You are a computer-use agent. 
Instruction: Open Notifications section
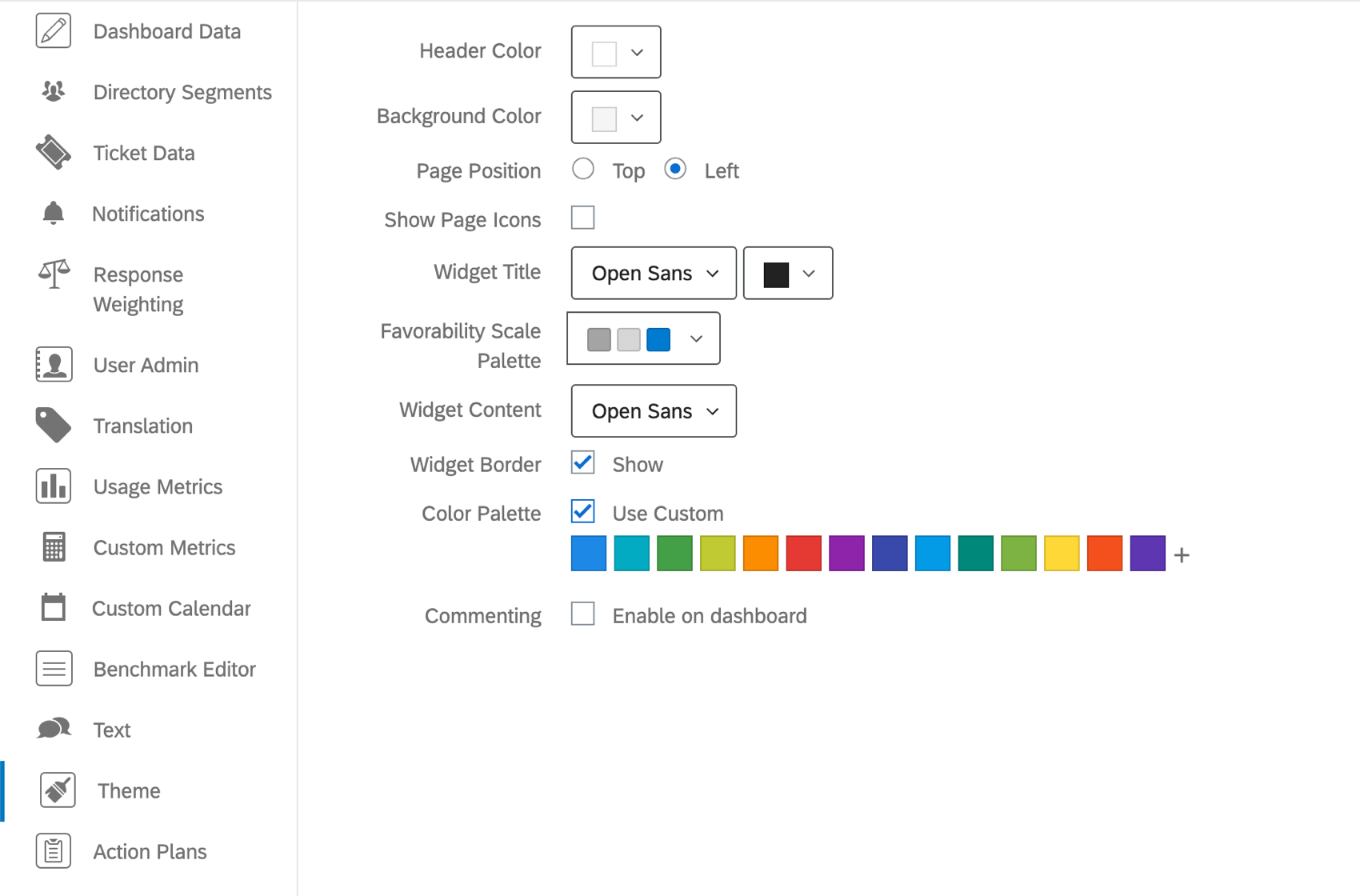[148, 214]
